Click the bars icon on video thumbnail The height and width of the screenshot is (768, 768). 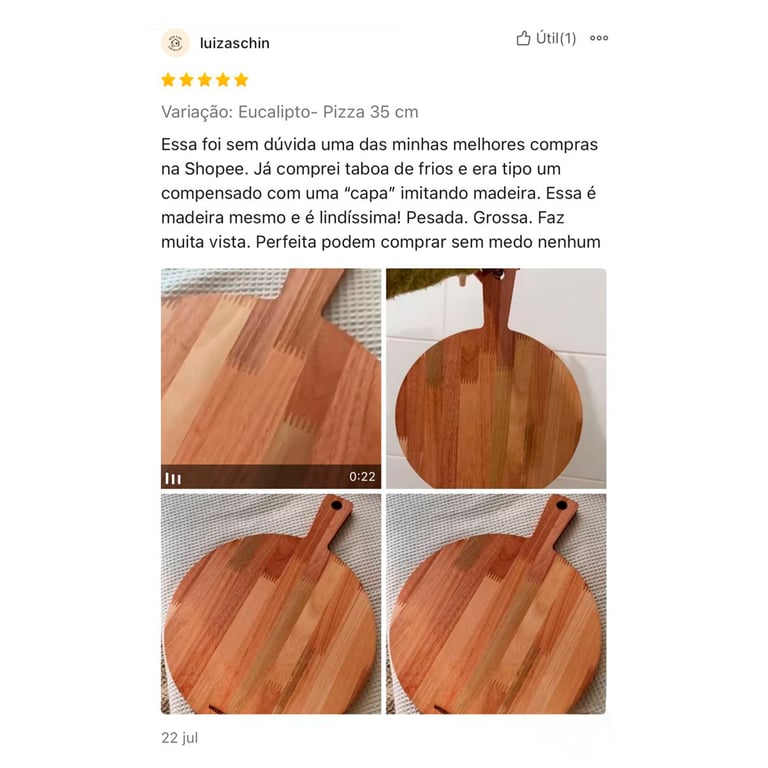(x=173, y=478)
